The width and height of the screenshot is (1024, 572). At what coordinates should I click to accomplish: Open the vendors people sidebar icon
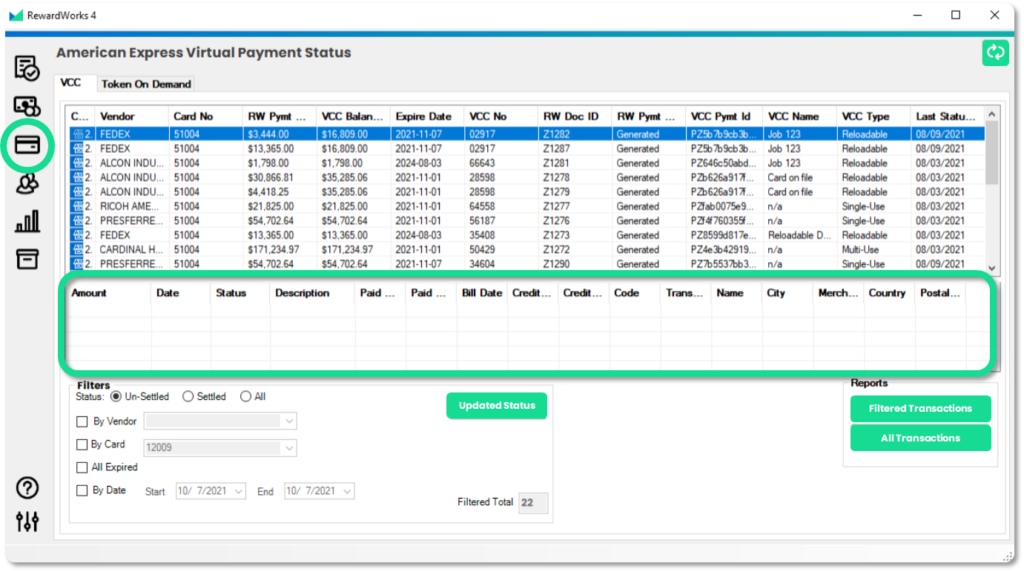tap(27, 183)
